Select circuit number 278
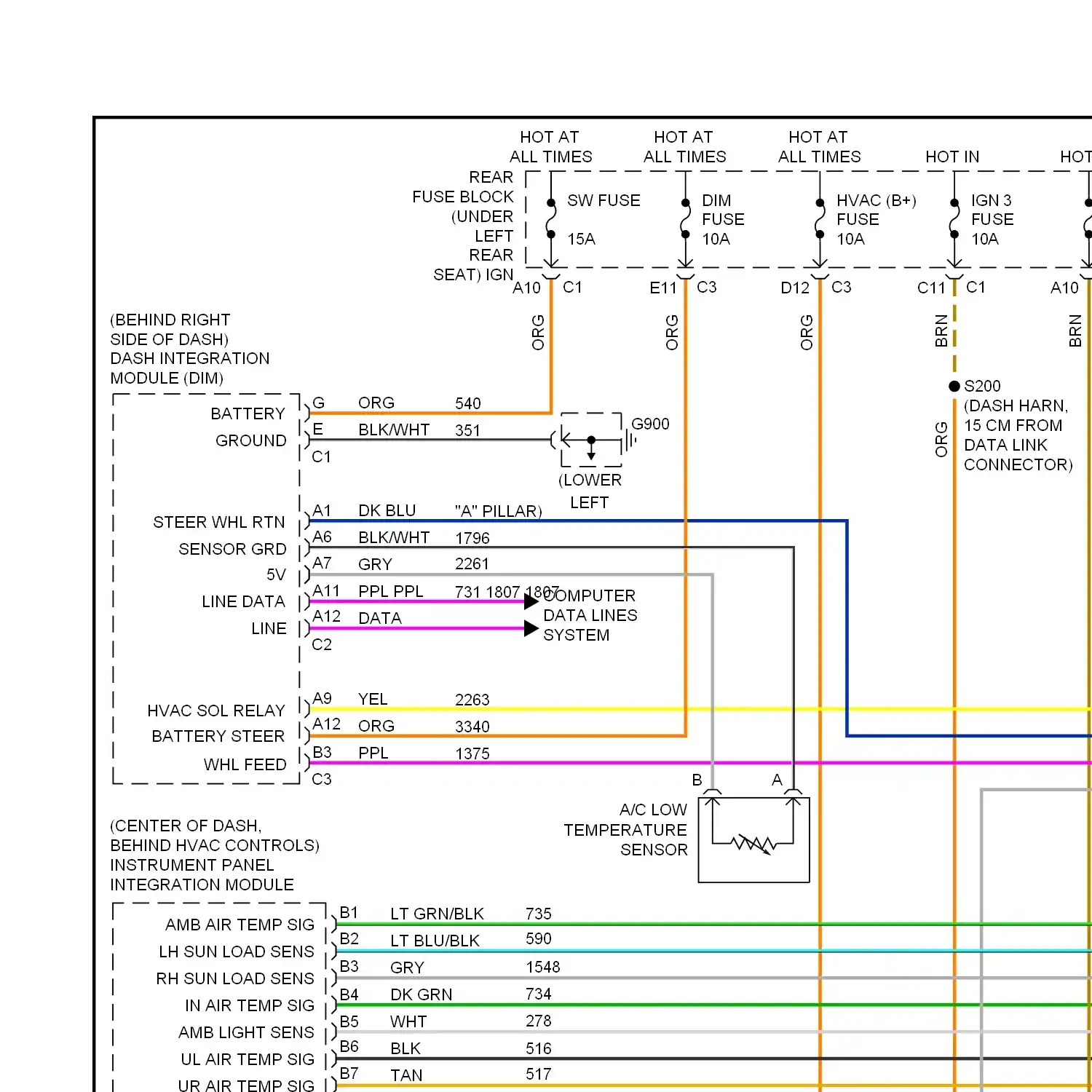This screenshot has height=1092, width=1092. 539,1021
